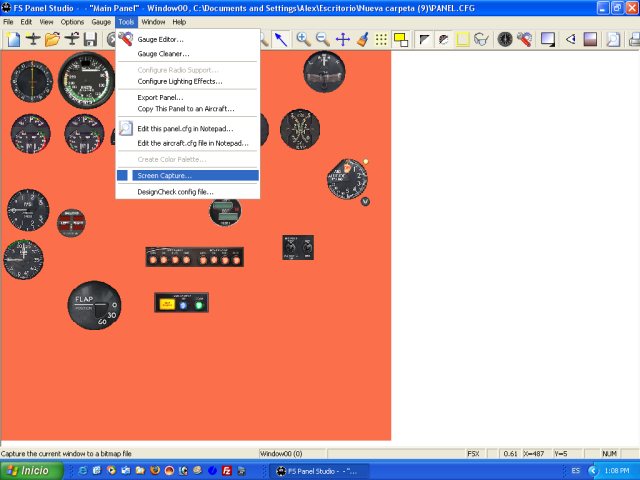Toggle the dotted grid display icon
The height and width of the screenshot is (480, 640).
[x=381, y=40]
